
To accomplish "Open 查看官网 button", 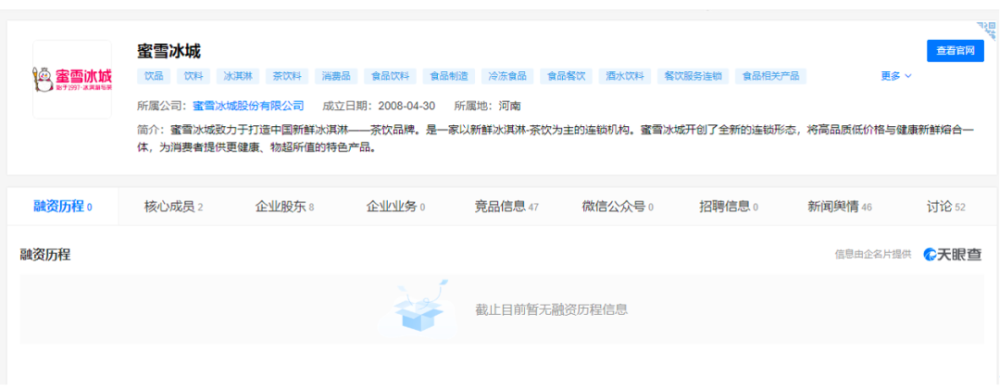I will (955, 51).
